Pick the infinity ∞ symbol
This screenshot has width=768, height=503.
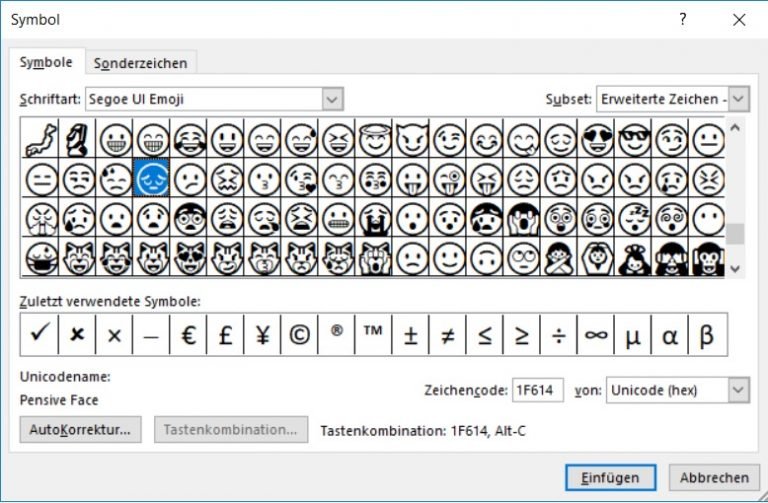[596, 335]
